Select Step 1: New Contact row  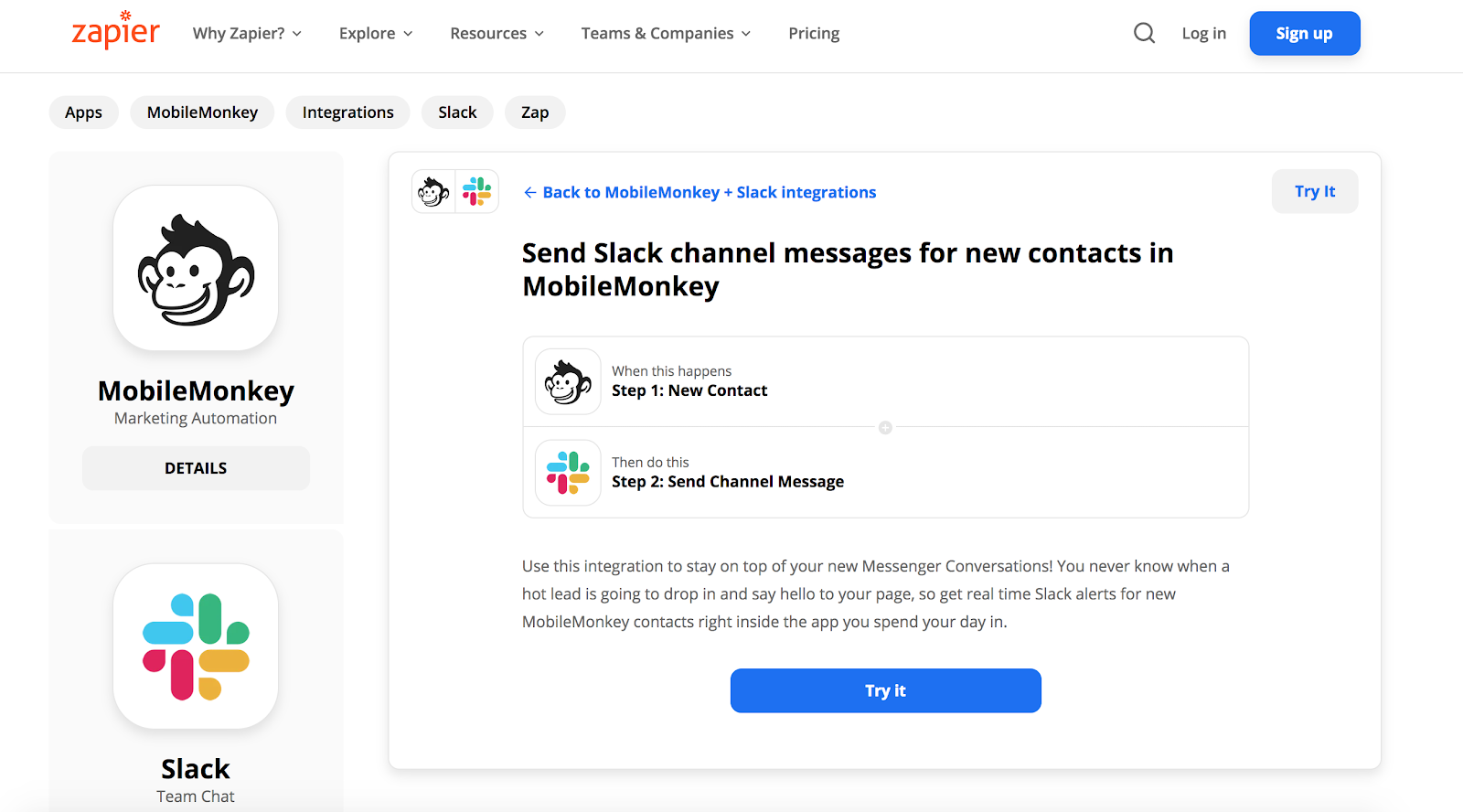[885, 381]
